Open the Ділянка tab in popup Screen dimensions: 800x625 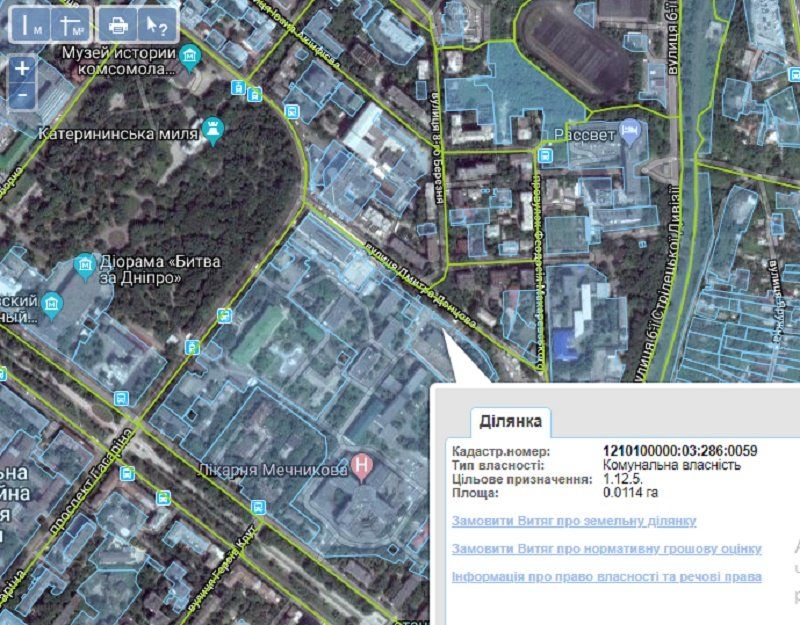point(511,420)
